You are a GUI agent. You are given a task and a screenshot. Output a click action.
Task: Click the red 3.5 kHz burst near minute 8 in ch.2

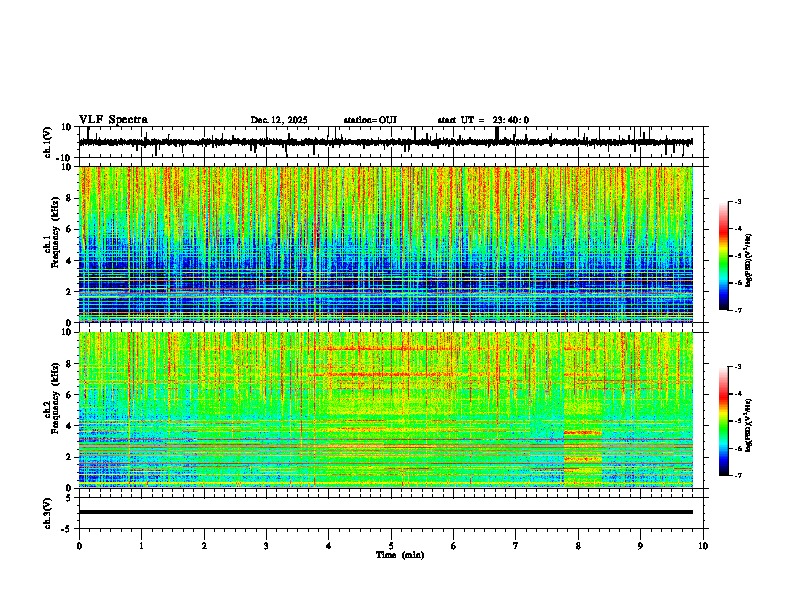point(583,432)
